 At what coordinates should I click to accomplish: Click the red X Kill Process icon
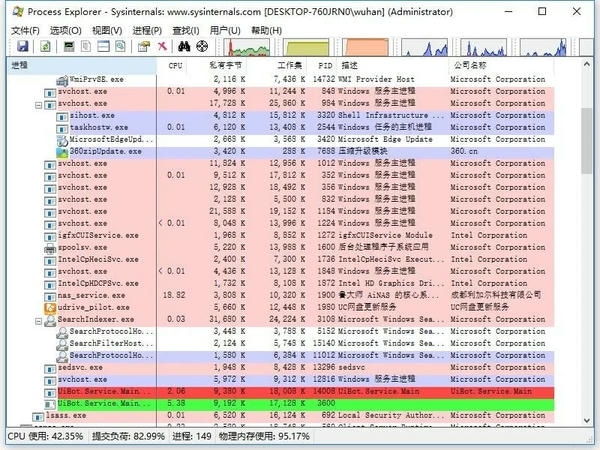pos(162,47)
